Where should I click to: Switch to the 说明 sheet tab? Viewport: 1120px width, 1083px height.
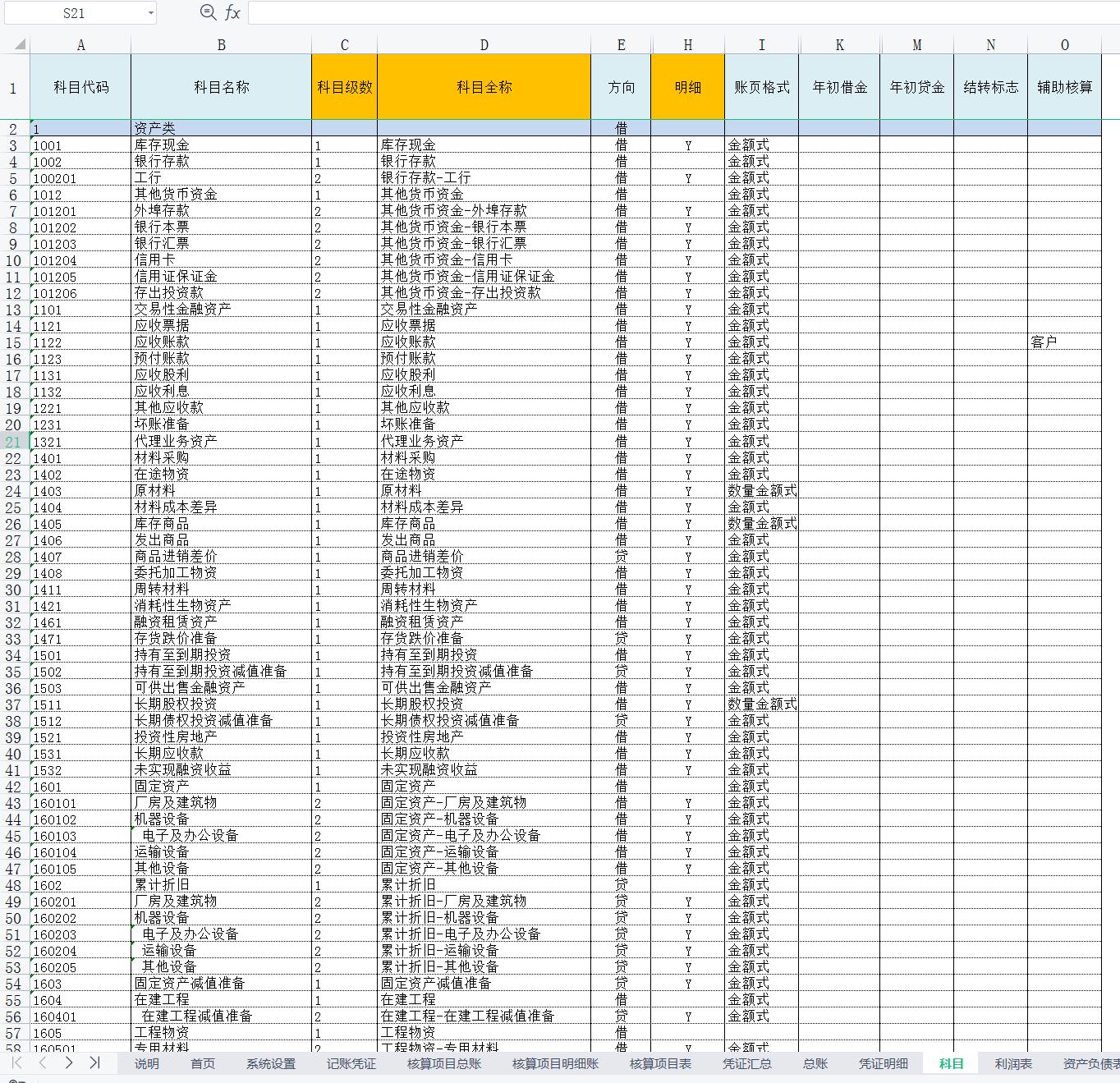(x=146, y=1063)
